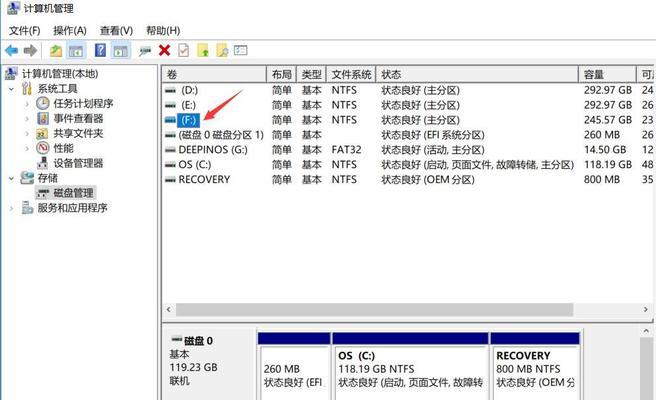Select the RECOVERY 800 MB partition block
Screen dimensions: 656x400
[535, 367]
